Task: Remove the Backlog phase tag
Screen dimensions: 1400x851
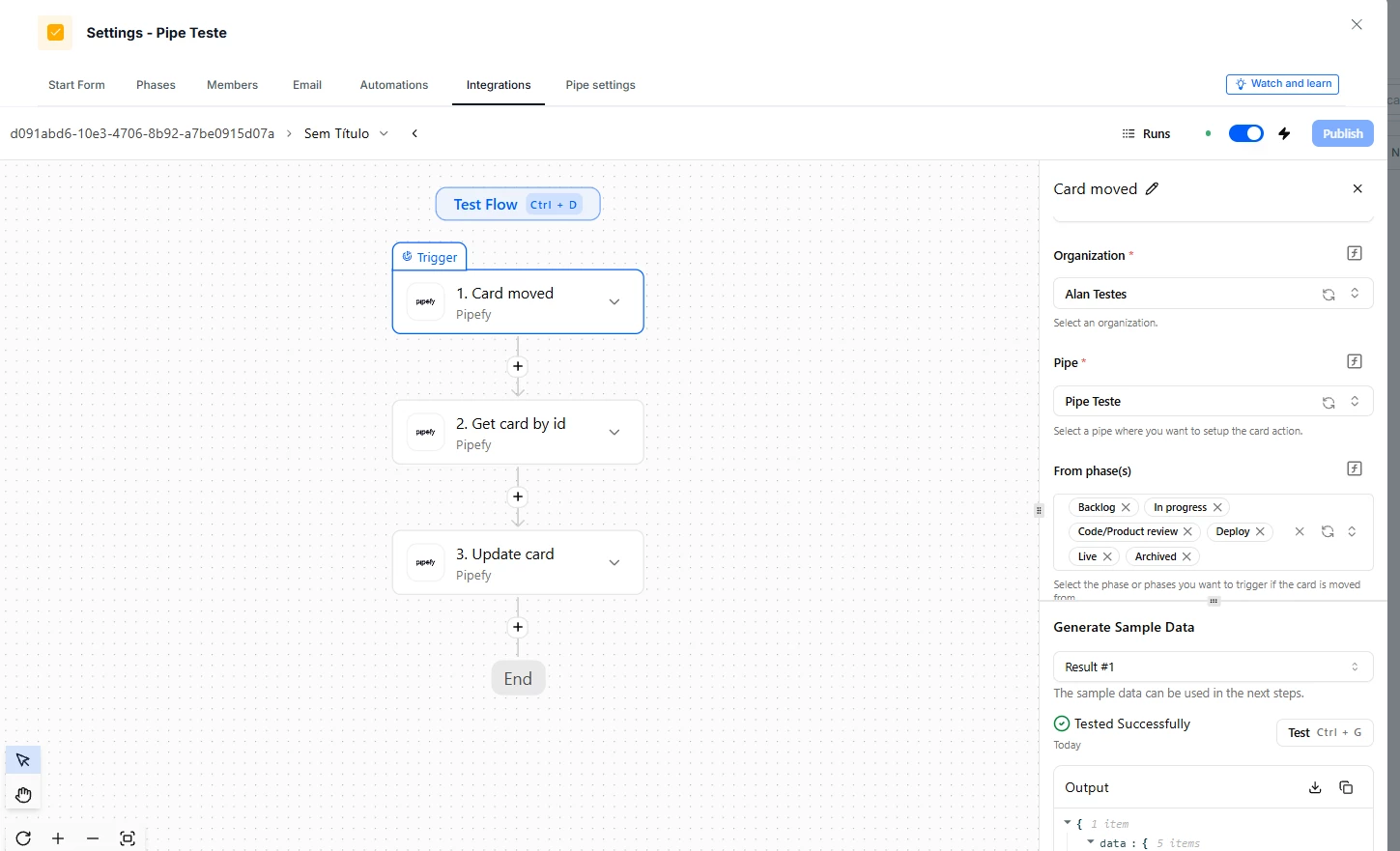Action: [1126, 507]
